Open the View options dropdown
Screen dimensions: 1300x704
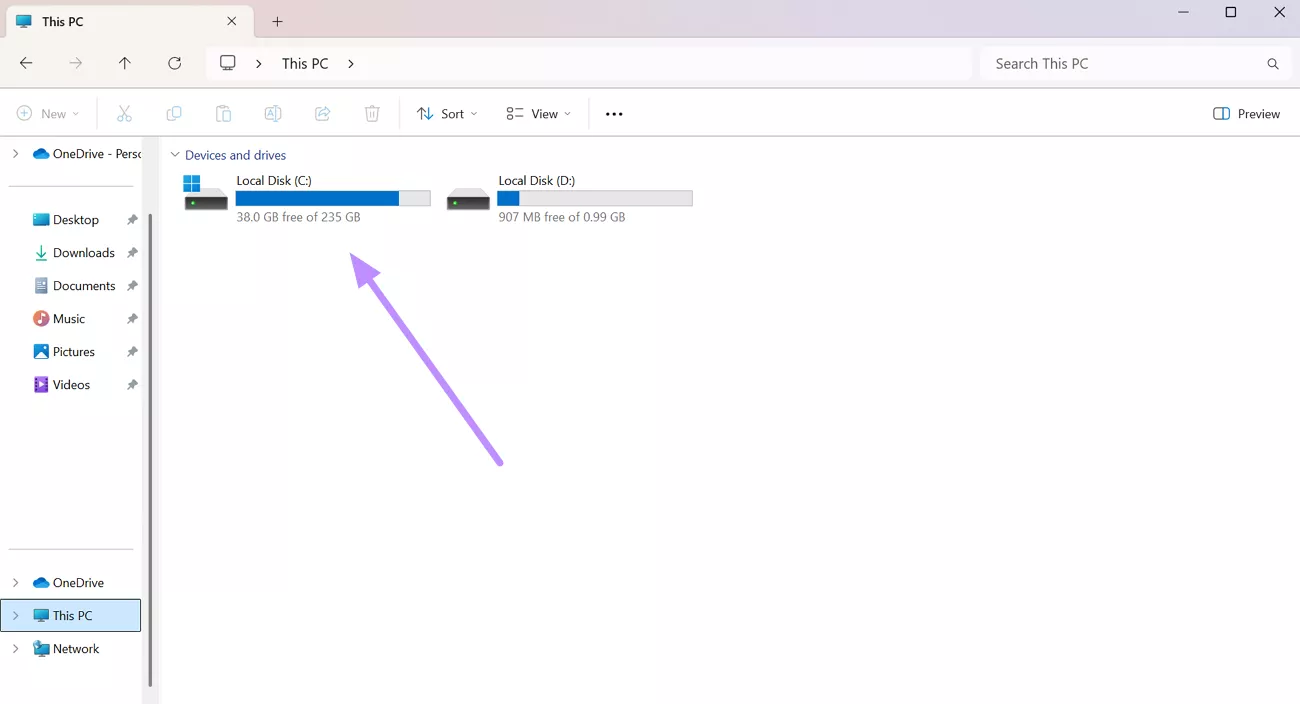click(537, 113)
